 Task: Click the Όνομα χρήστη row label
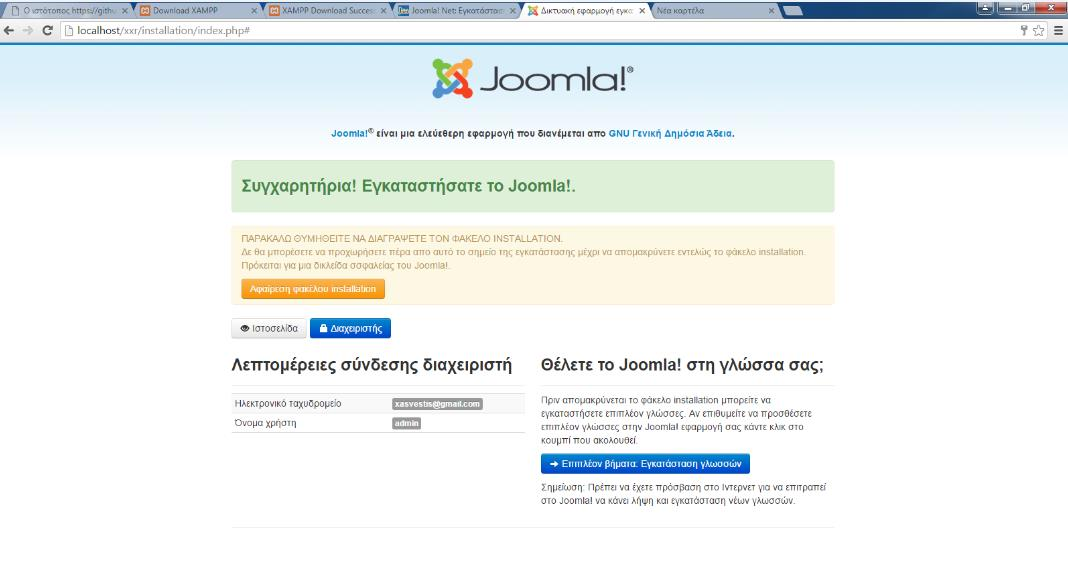click(265, 423)
